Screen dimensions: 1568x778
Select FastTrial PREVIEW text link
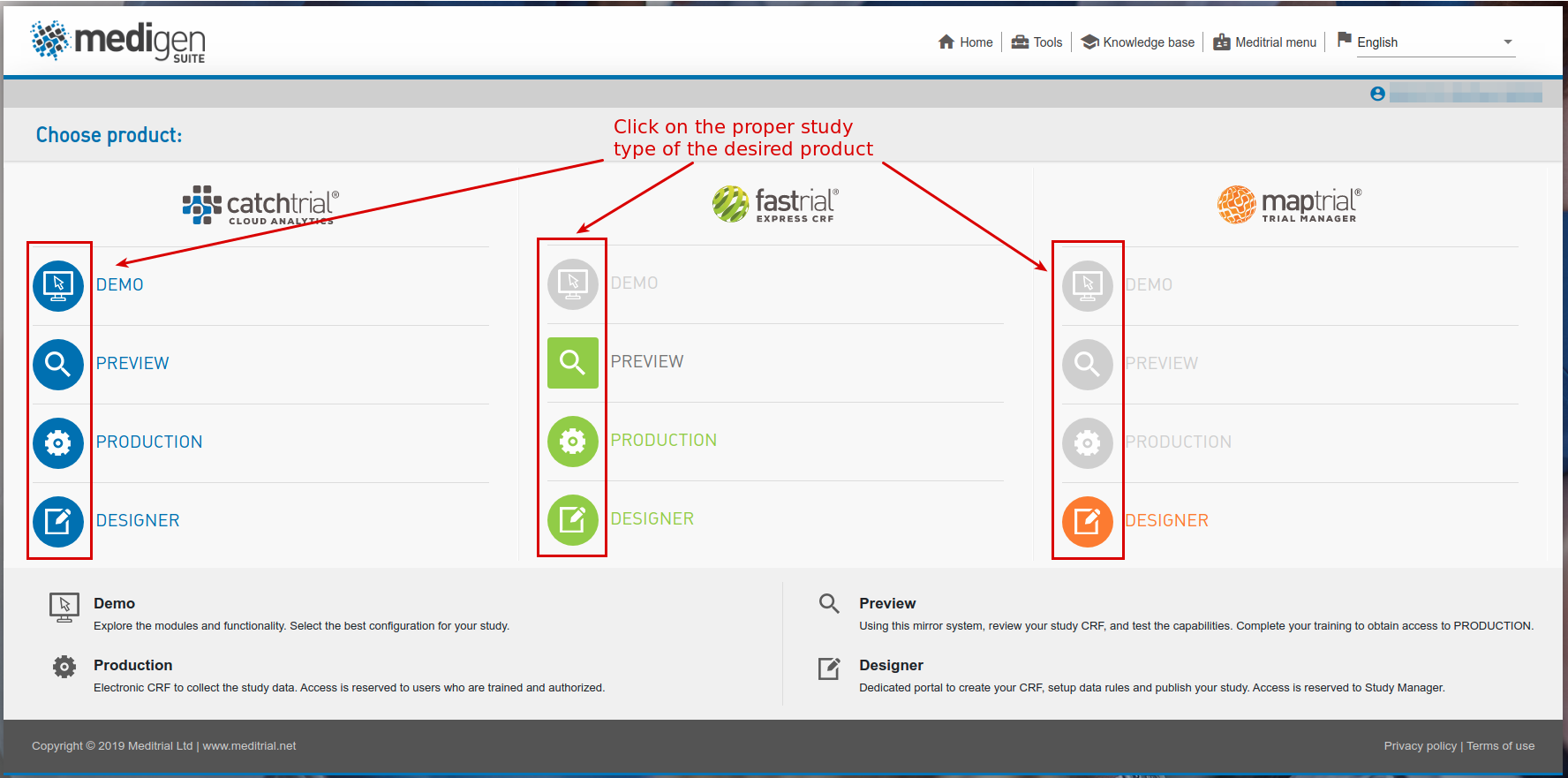(647, 362)
